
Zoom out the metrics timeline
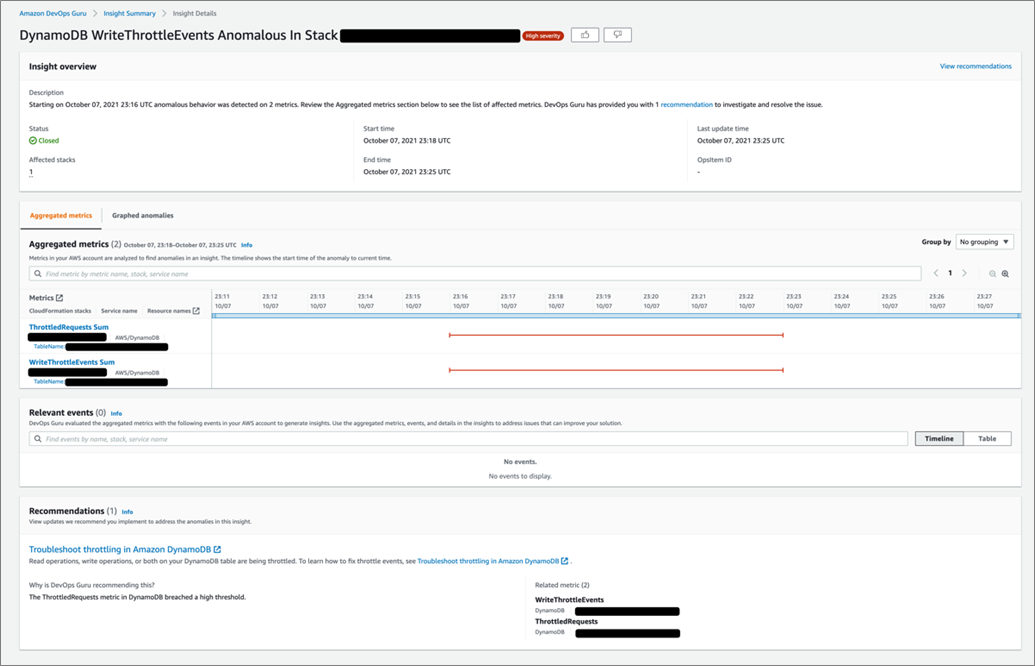992,273
